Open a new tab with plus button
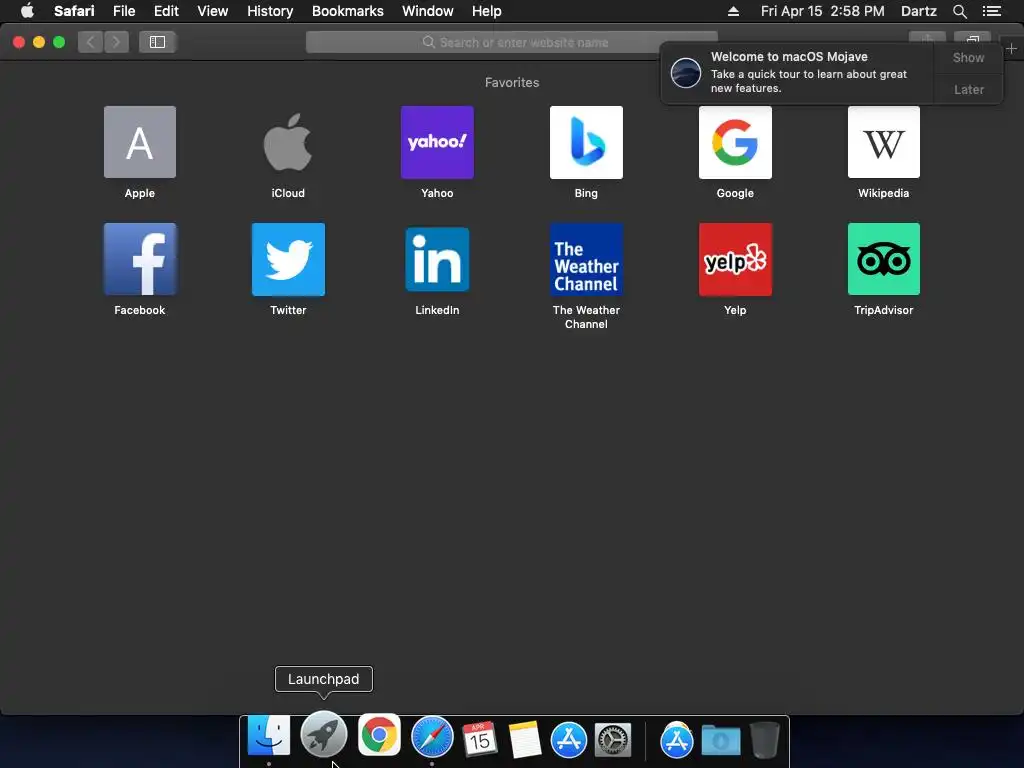Viewport: 1024px width, 768px height. tap(1011, 48)
